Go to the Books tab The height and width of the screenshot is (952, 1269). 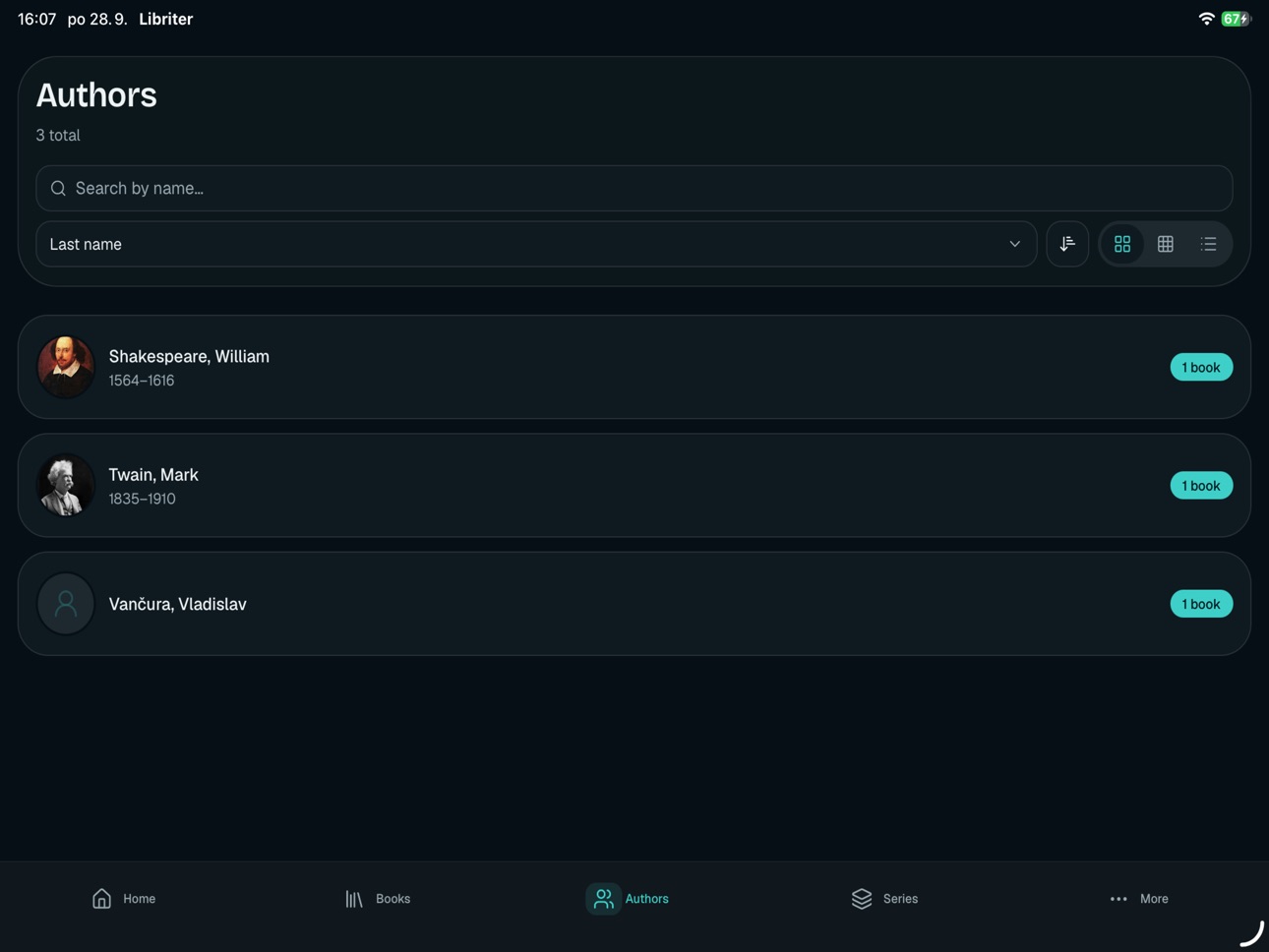(x=378, y=899)
